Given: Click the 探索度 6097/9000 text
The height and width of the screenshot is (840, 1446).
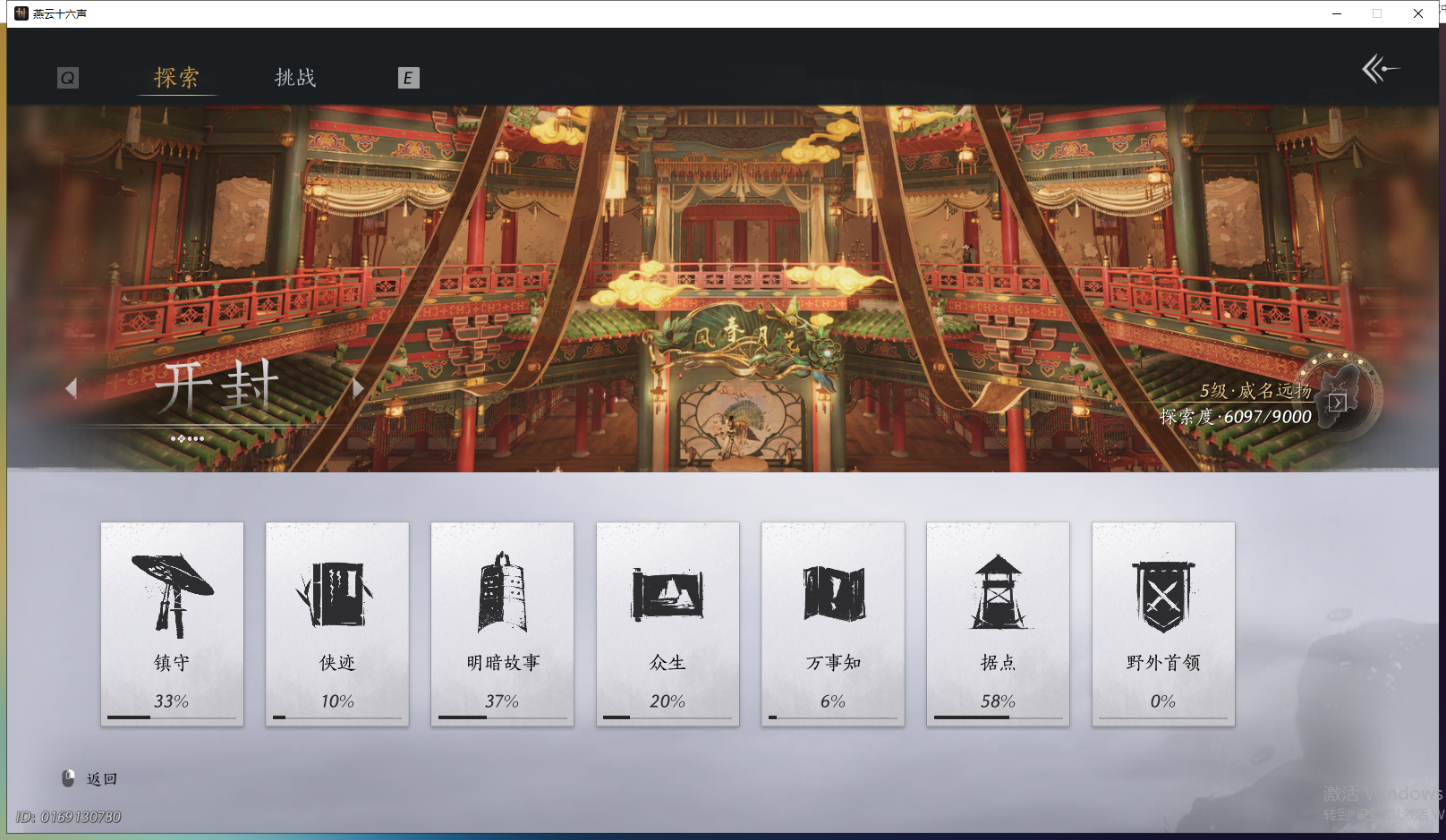Looking at the screenshot, I should point(1235,417).
